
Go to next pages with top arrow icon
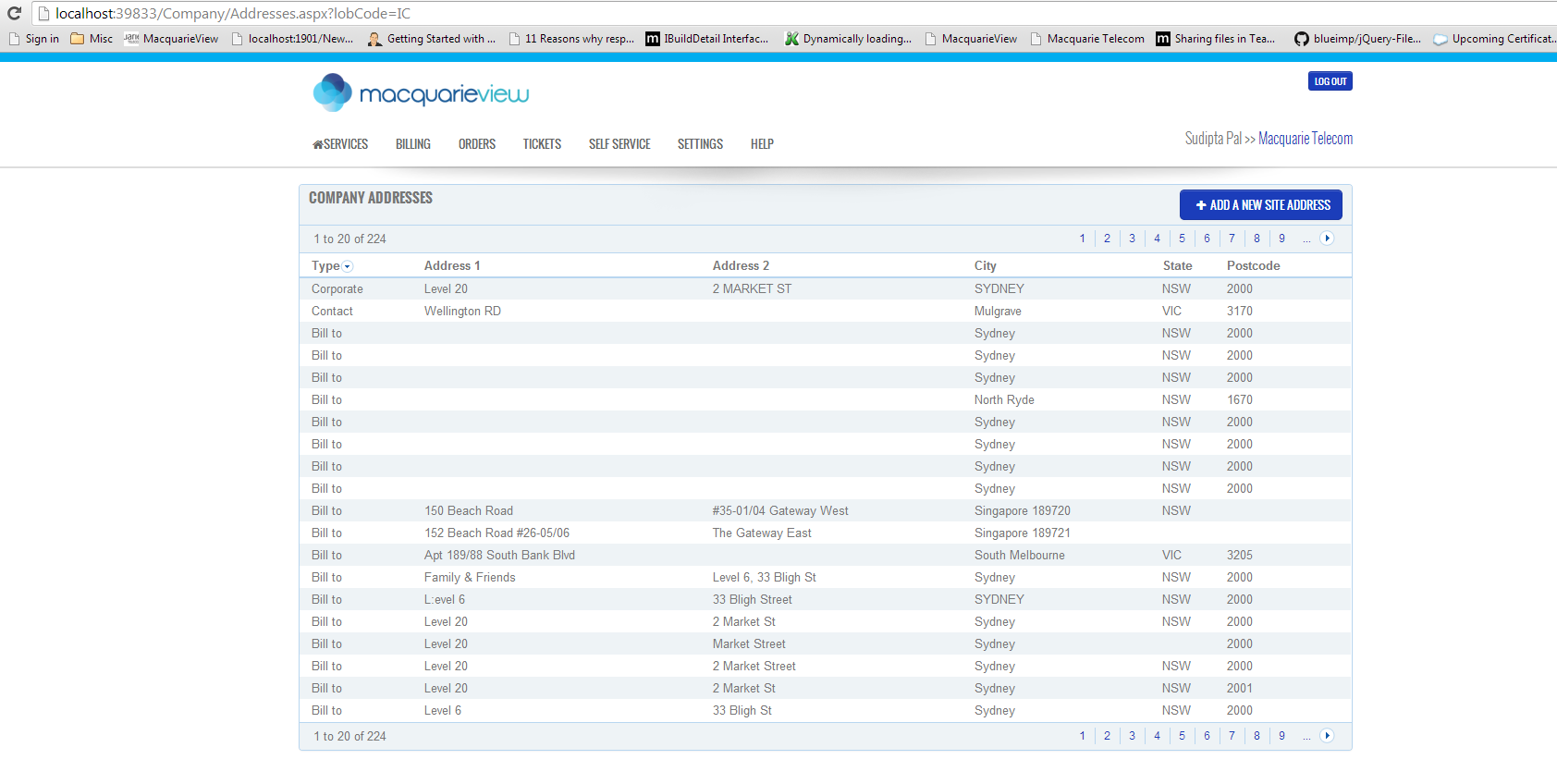coord(1327,239)
